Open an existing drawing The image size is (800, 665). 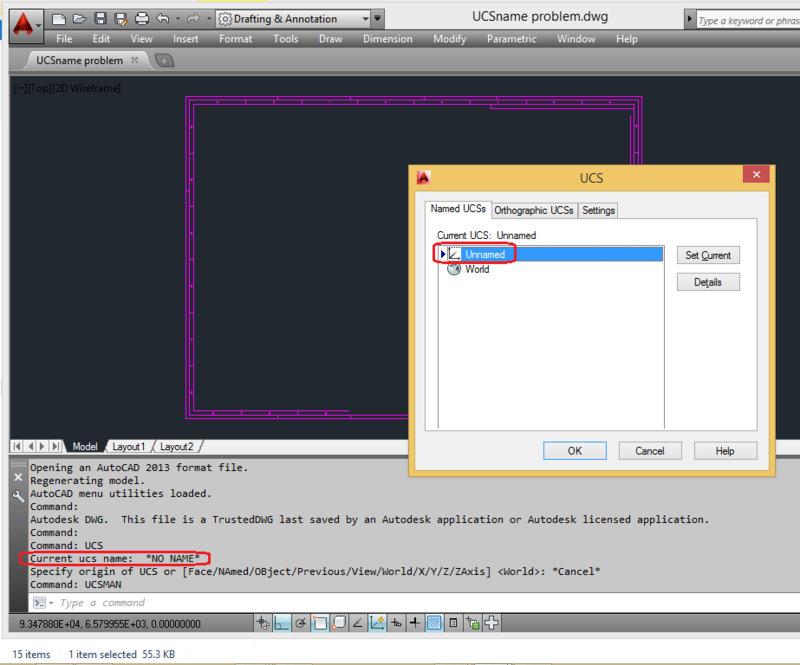tap(78, 17)
